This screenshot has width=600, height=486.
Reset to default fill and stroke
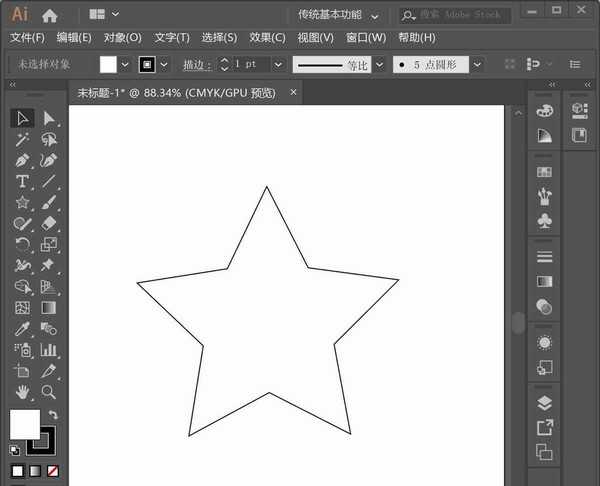tap(15, 448)
